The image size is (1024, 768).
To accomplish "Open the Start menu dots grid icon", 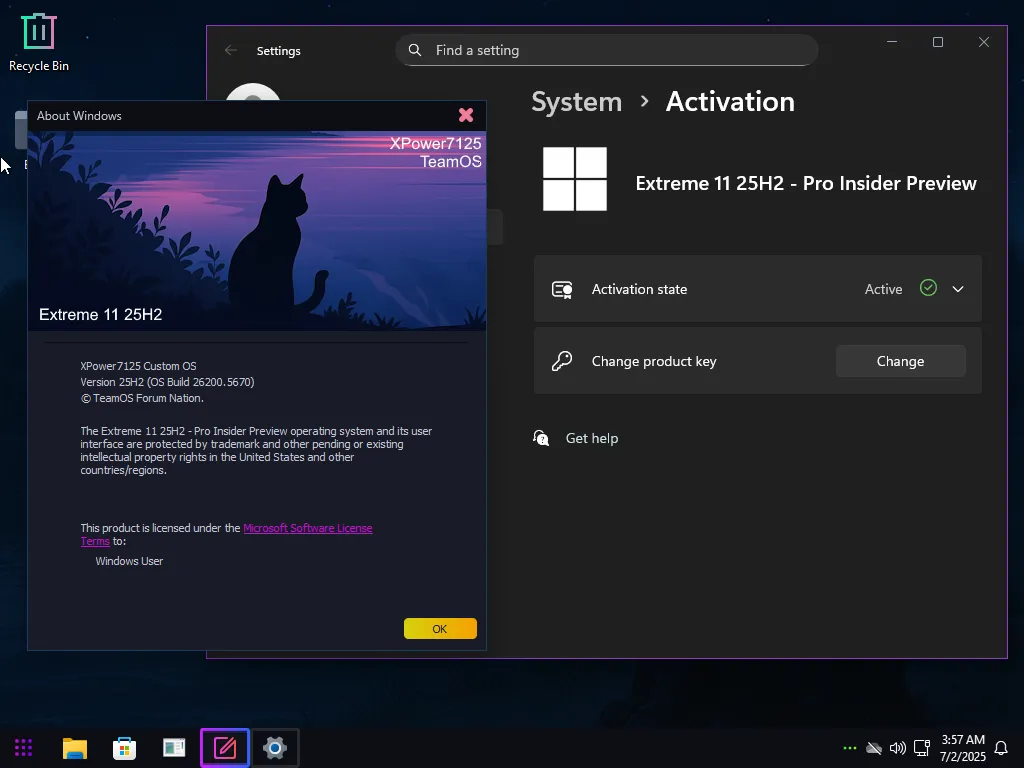I will click(24, 748).
